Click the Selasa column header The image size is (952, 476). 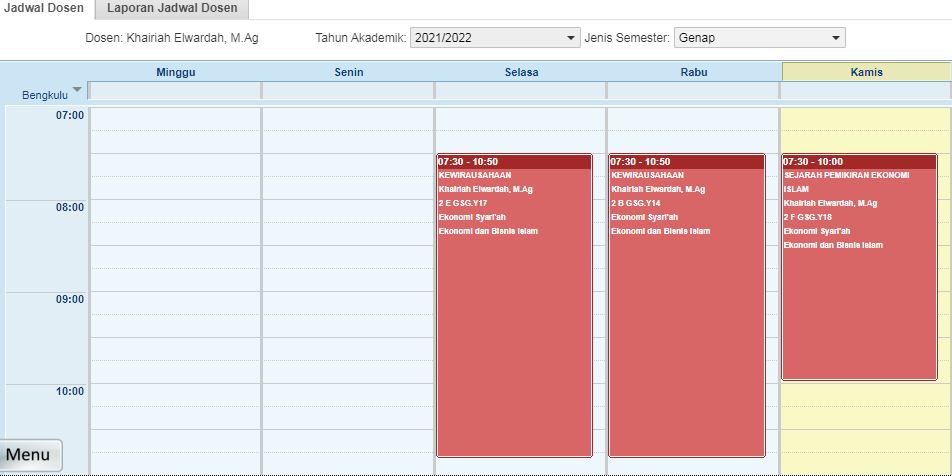[521, 72]
